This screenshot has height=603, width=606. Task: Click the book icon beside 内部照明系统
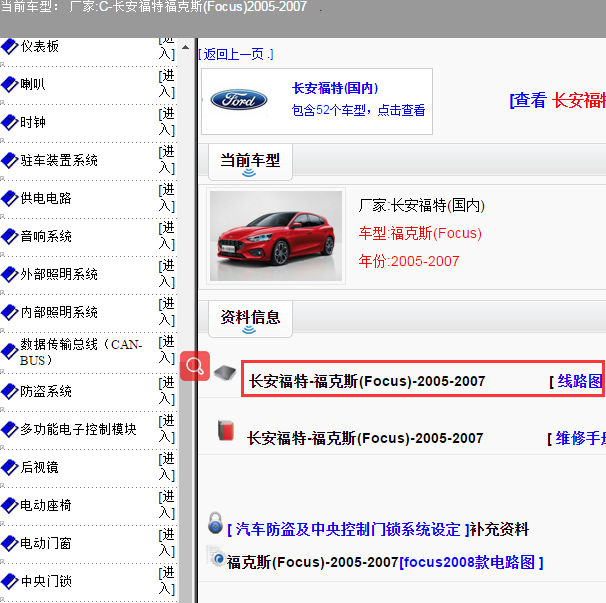coord(9,312)
